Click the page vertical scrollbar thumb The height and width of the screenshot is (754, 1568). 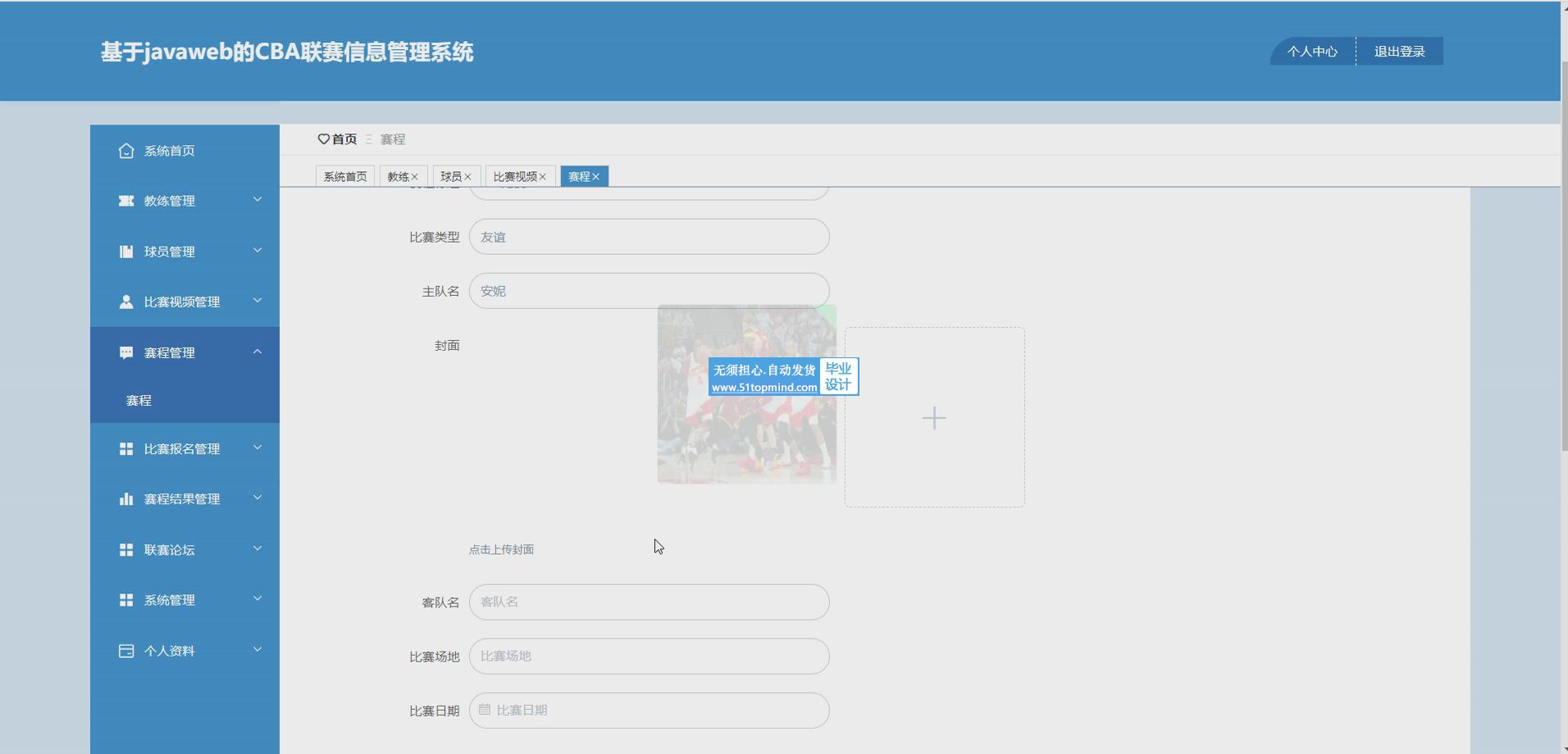coord(1564,256)
